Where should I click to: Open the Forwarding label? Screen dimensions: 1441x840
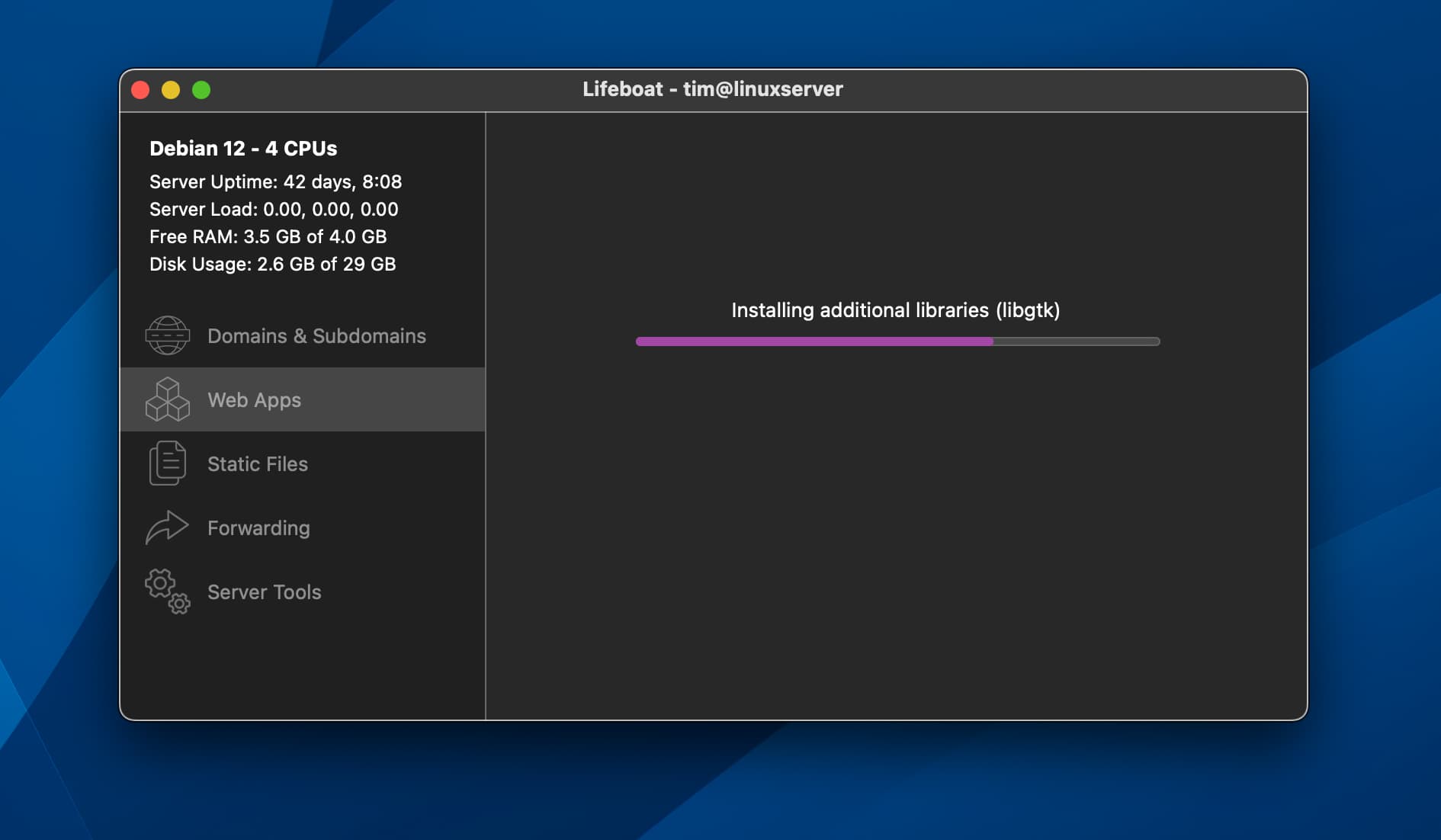258,528
